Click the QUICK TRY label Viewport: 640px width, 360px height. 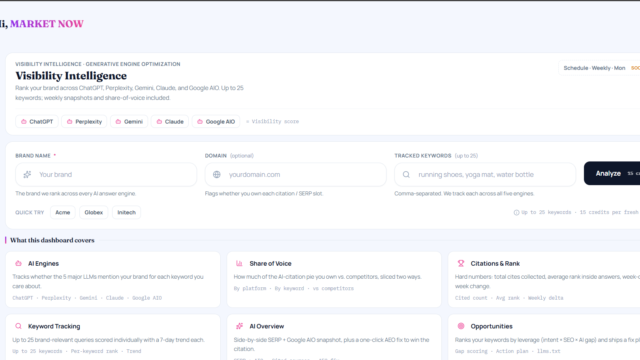pos(29,213)
